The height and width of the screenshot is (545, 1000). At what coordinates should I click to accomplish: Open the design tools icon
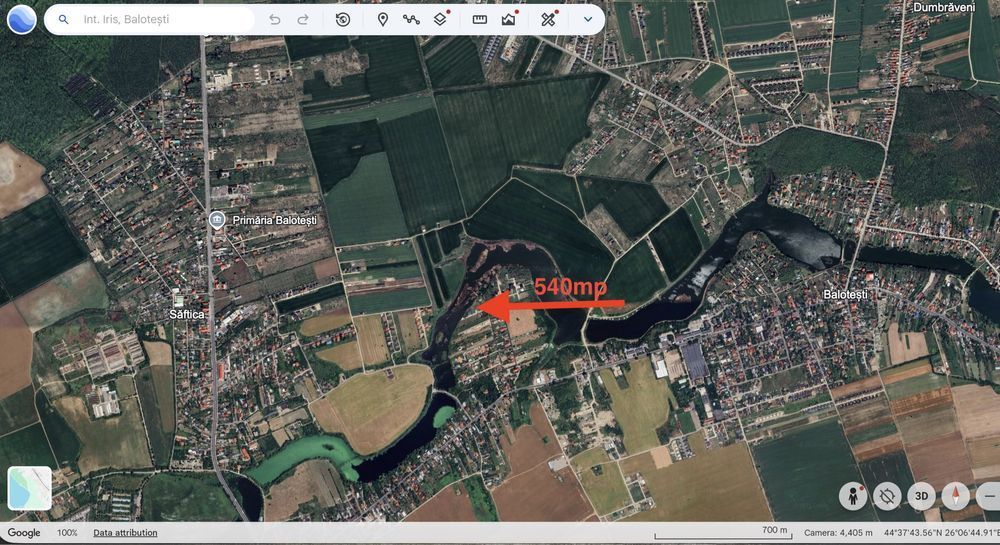point(548,19)
